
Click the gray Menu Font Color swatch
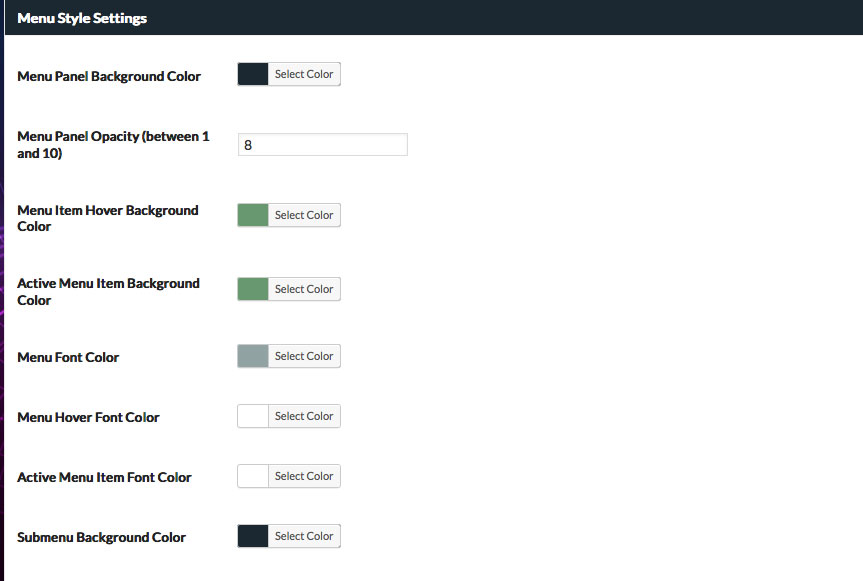253,356
